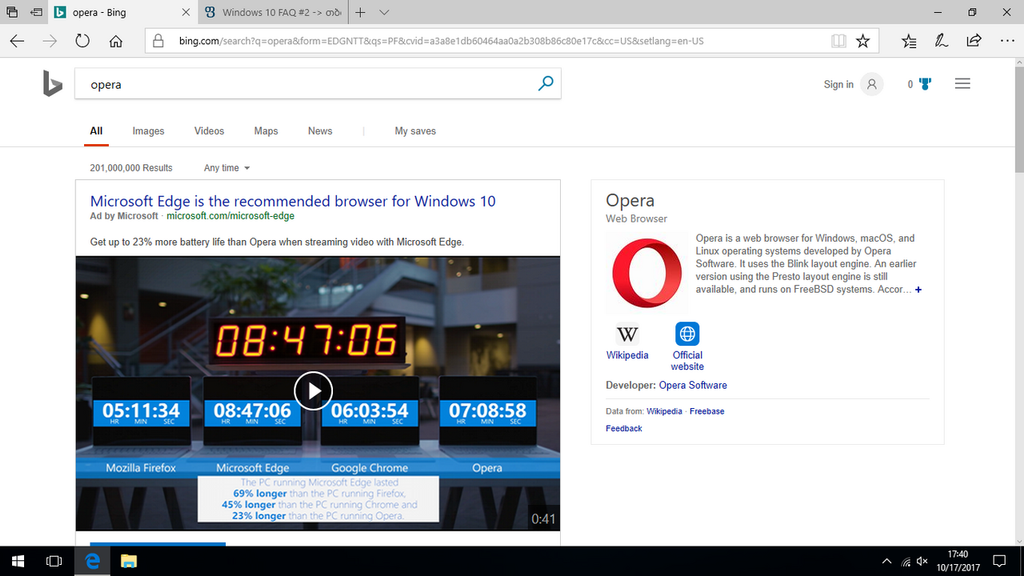Image resolution: width=1024 pixels, height=576 pixels.
Task: Click the address bar URL
Action: coord(441,41)
